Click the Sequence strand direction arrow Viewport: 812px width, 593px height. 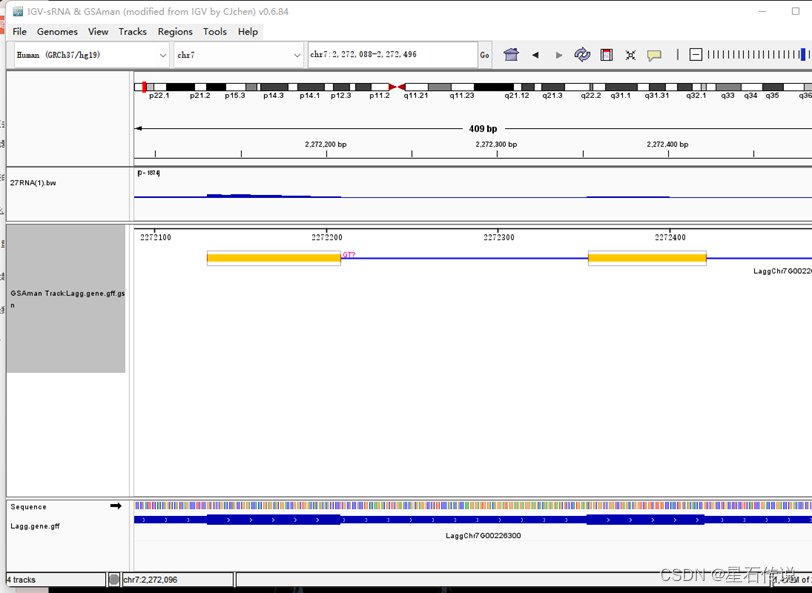pos(116,506)
